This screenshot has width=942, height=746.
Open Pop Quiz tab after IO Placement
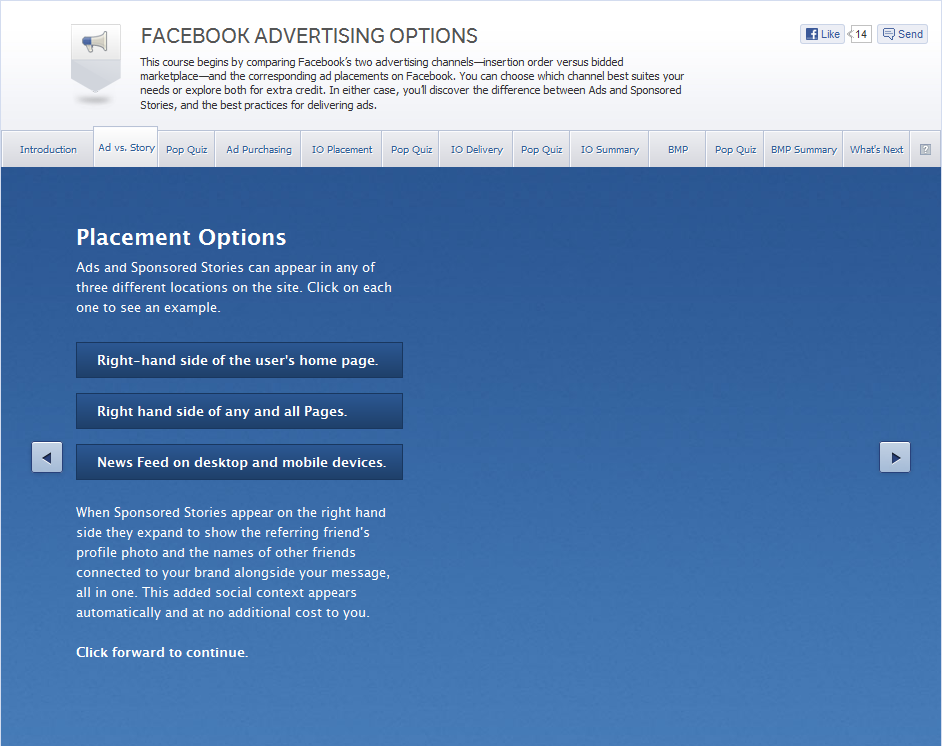(412, 150)
